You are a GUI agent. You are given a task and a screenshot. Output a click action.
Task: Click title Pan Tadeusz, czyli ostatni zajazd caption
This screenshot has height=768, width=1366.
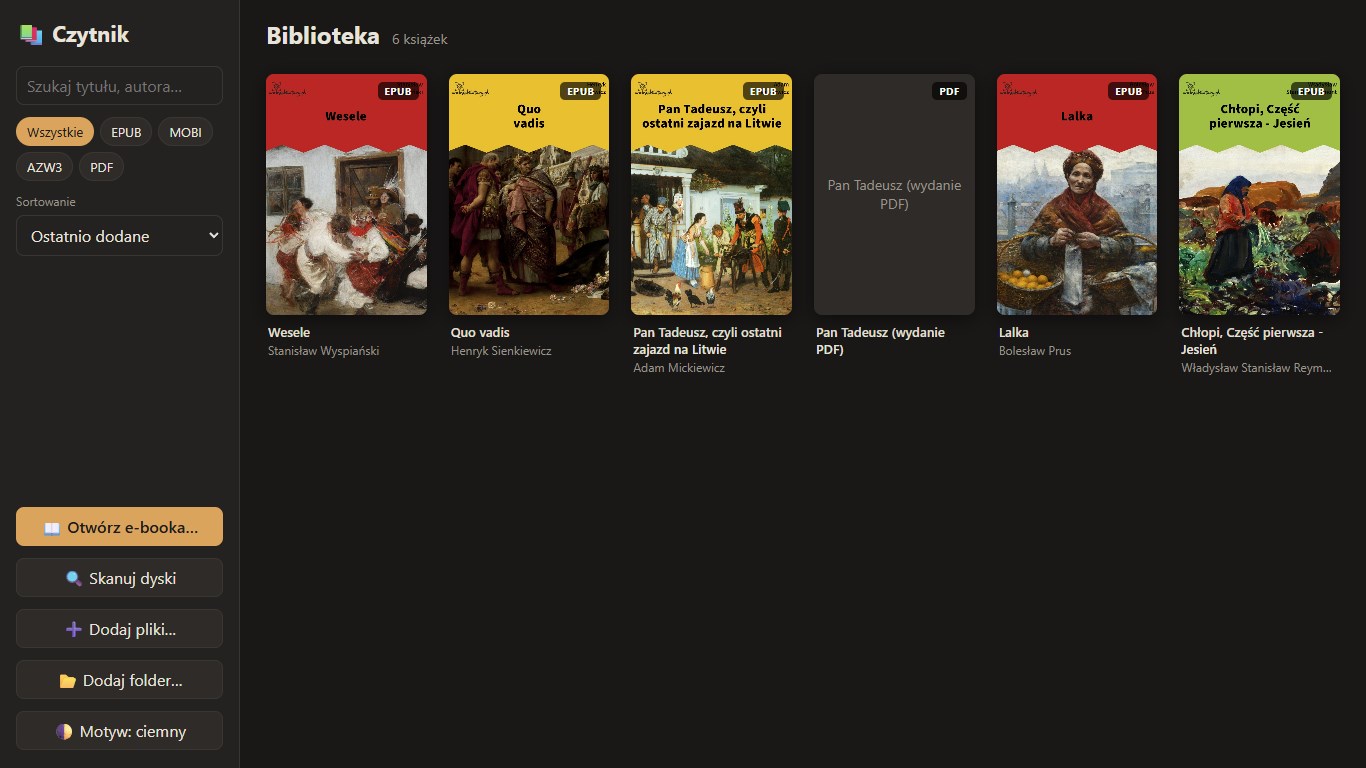point(708,341)
